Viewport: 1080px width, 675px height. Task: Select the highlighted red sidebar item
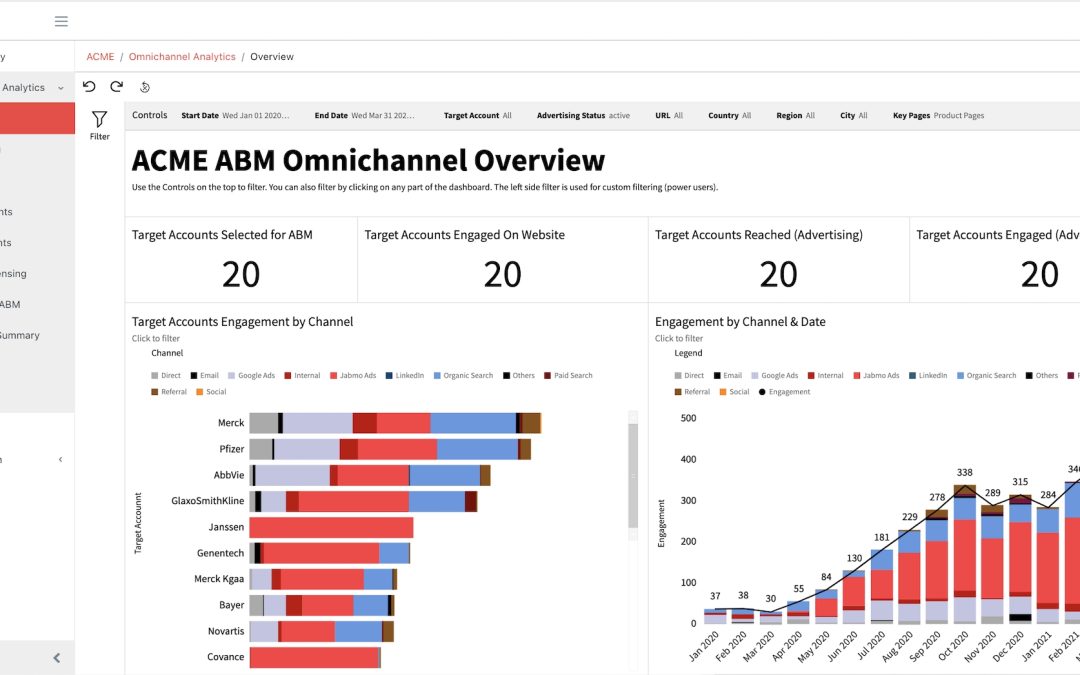[37, 118]
